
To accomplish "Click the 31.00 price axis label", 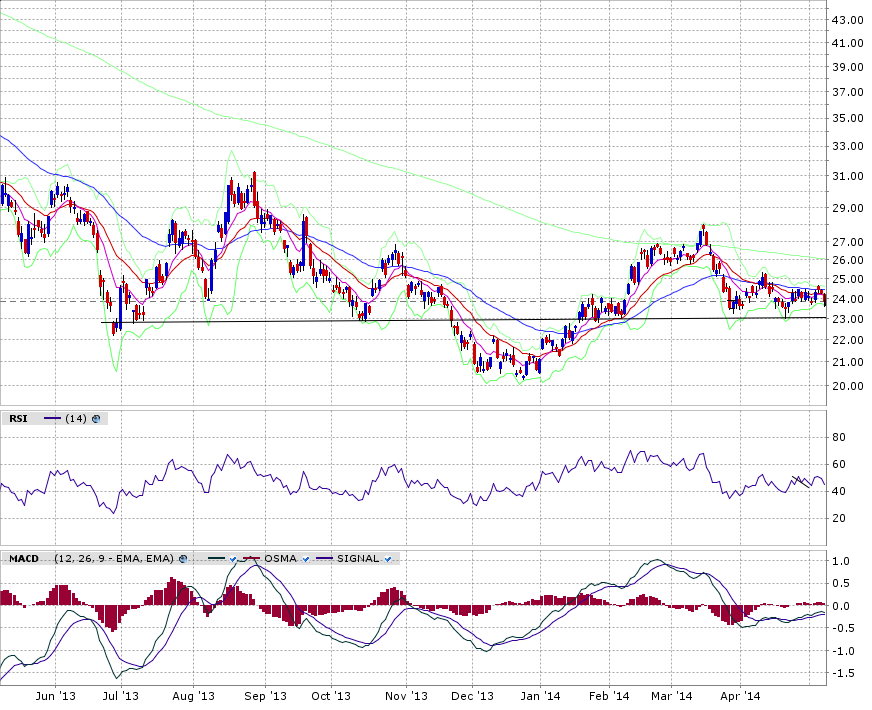I will pos(847,176).
